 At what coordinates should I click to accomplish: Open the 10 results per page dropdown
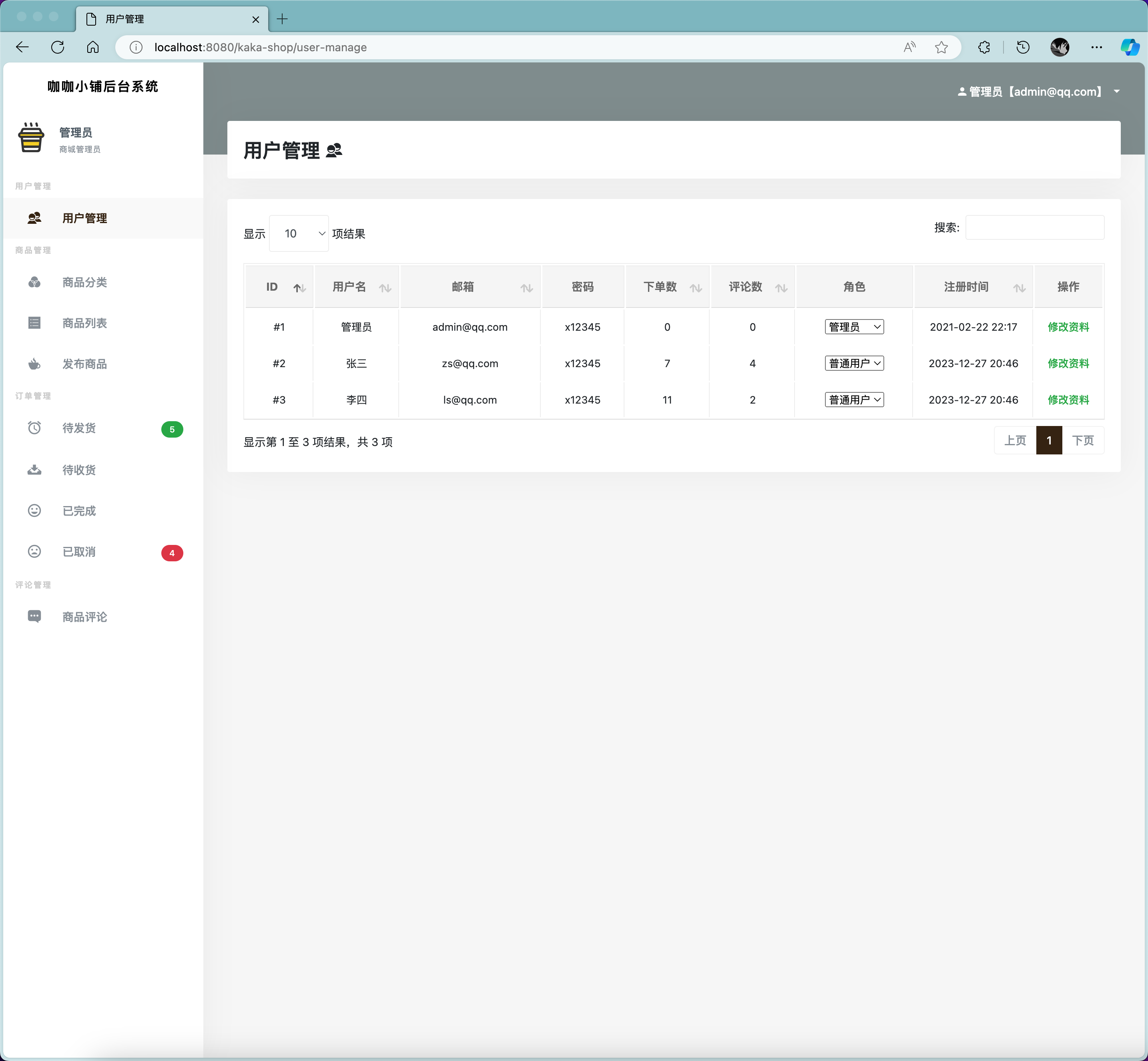click(x=299, y=233)
